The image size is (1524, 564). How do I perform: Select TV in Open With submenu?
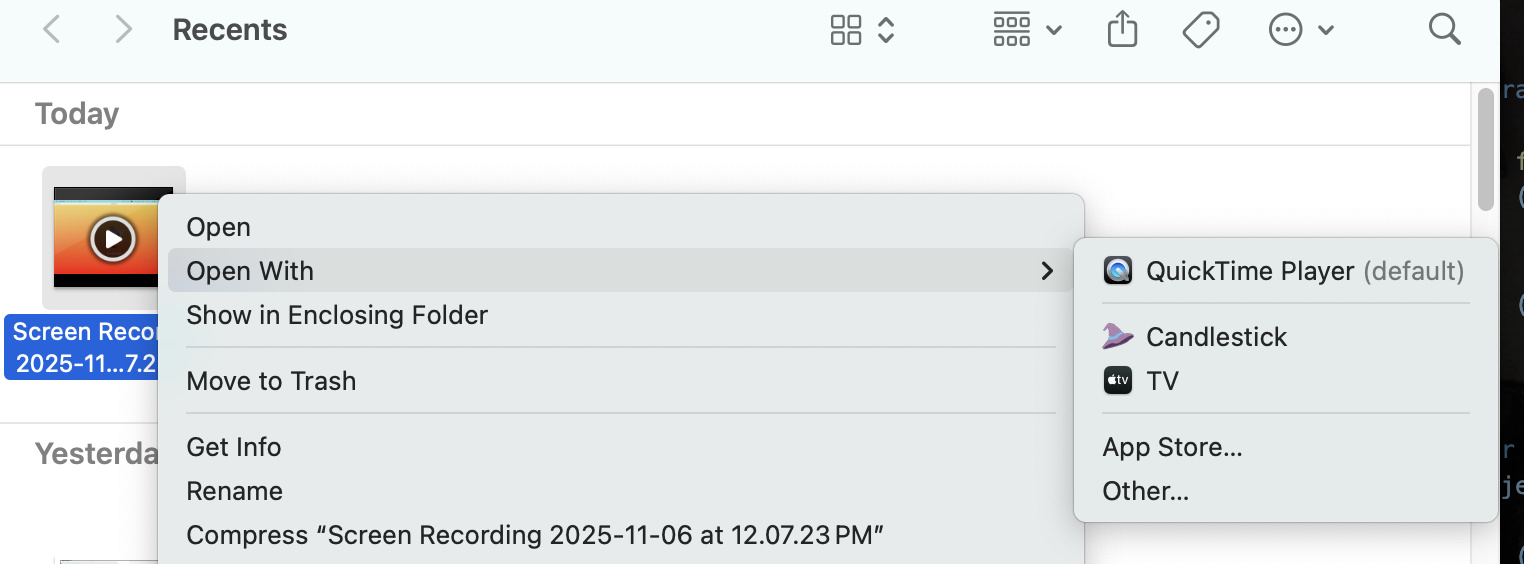pos(1162,381)
